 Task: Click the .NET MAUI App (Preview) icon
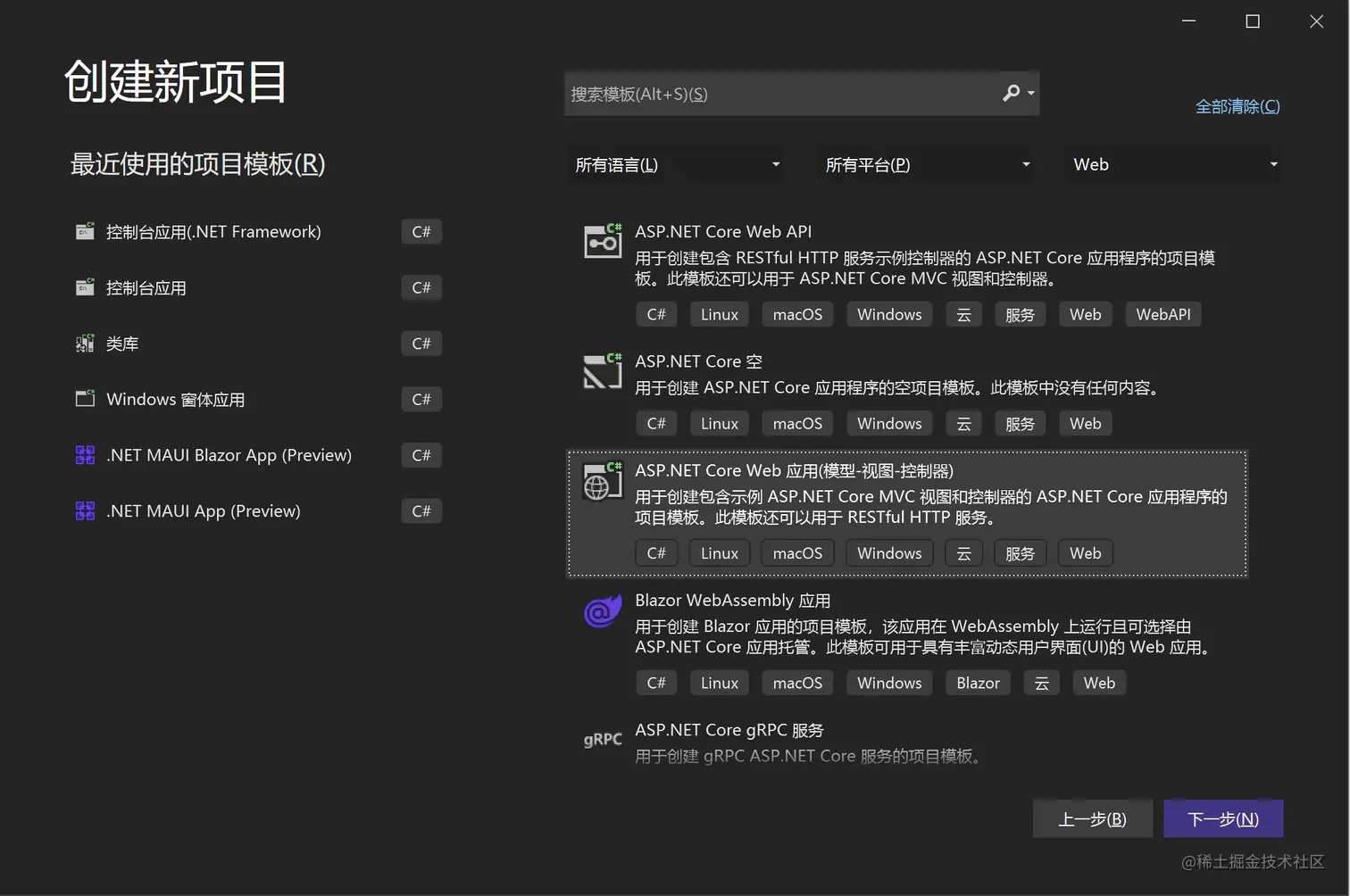pyautogui.click(x=85, y=510)
